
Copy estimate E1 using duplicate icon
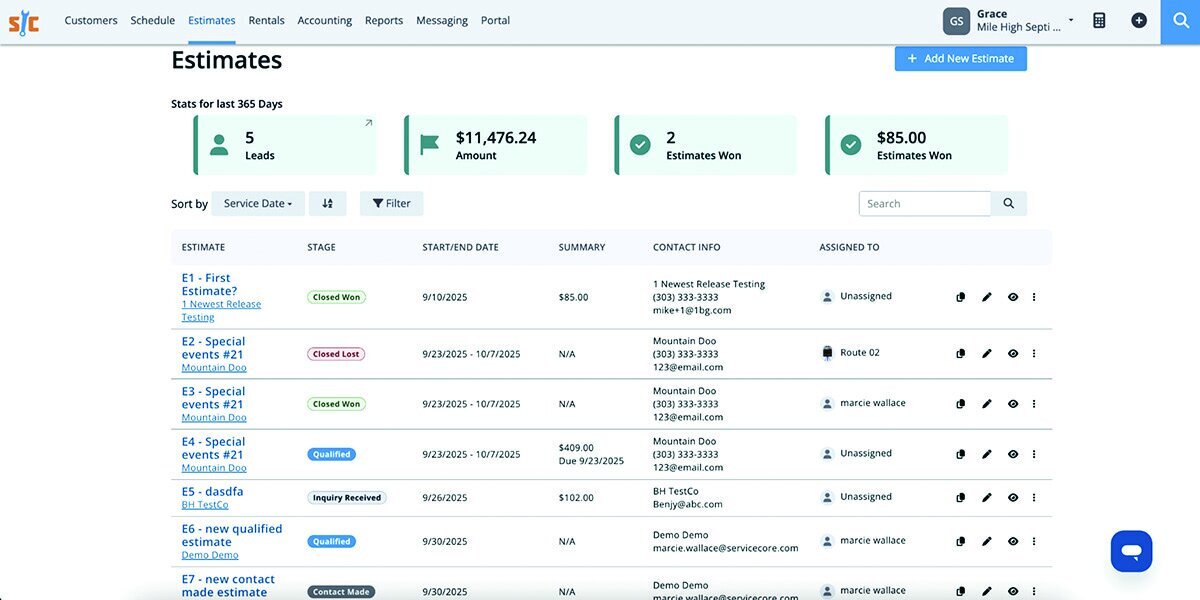tap(961, 297)
